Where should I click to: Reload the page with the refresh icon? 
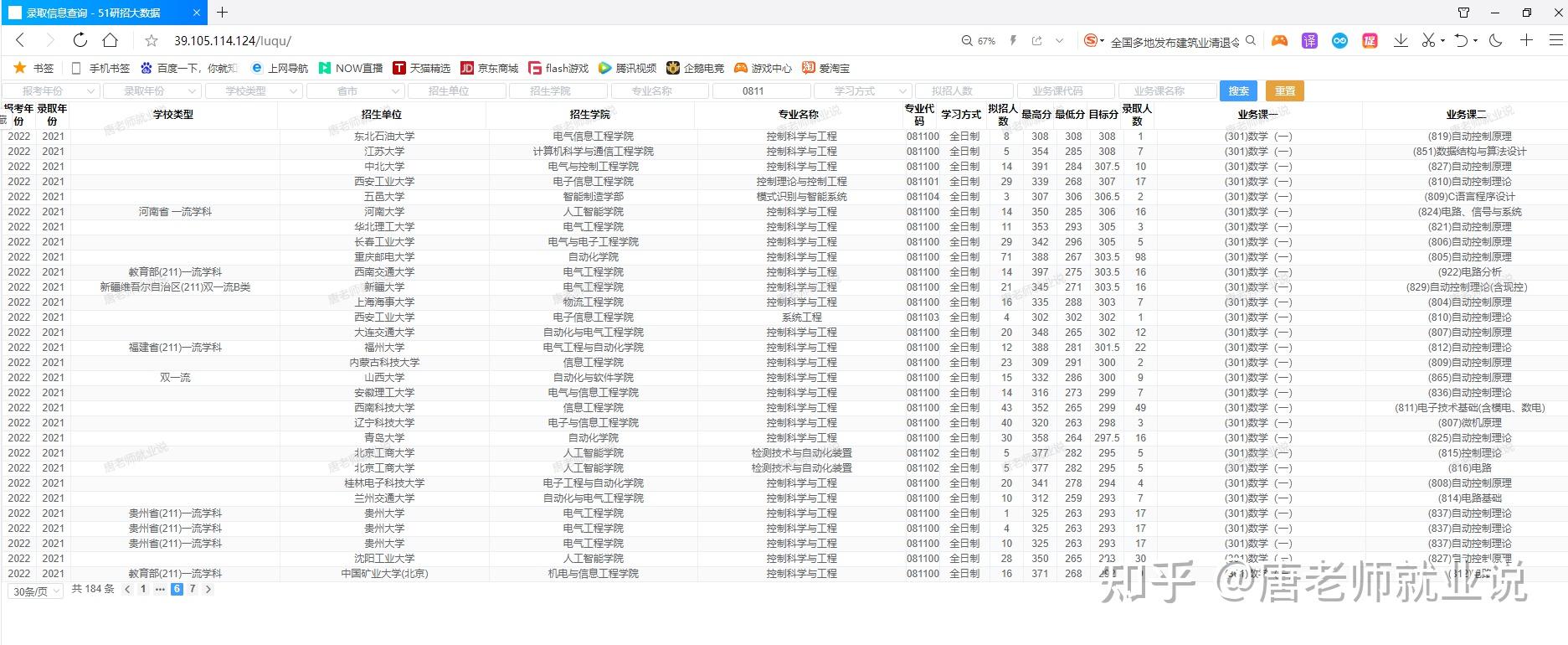tap(80, 40)
